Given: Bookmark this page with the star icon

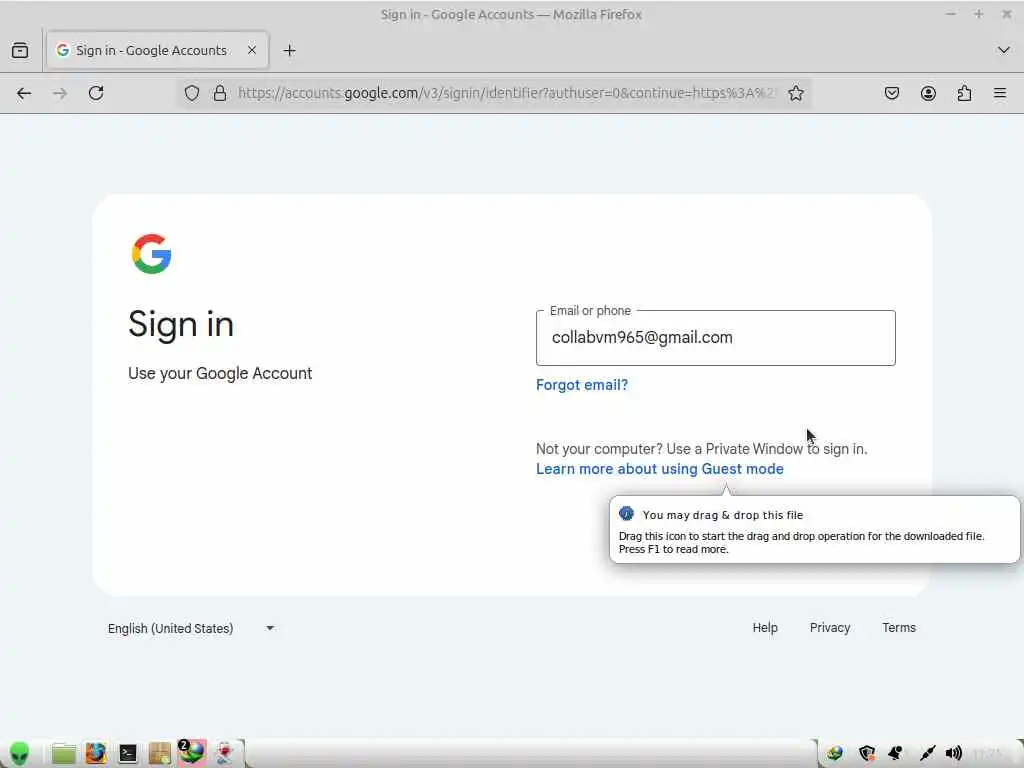Looking at the screenshot, I should 795,93.
